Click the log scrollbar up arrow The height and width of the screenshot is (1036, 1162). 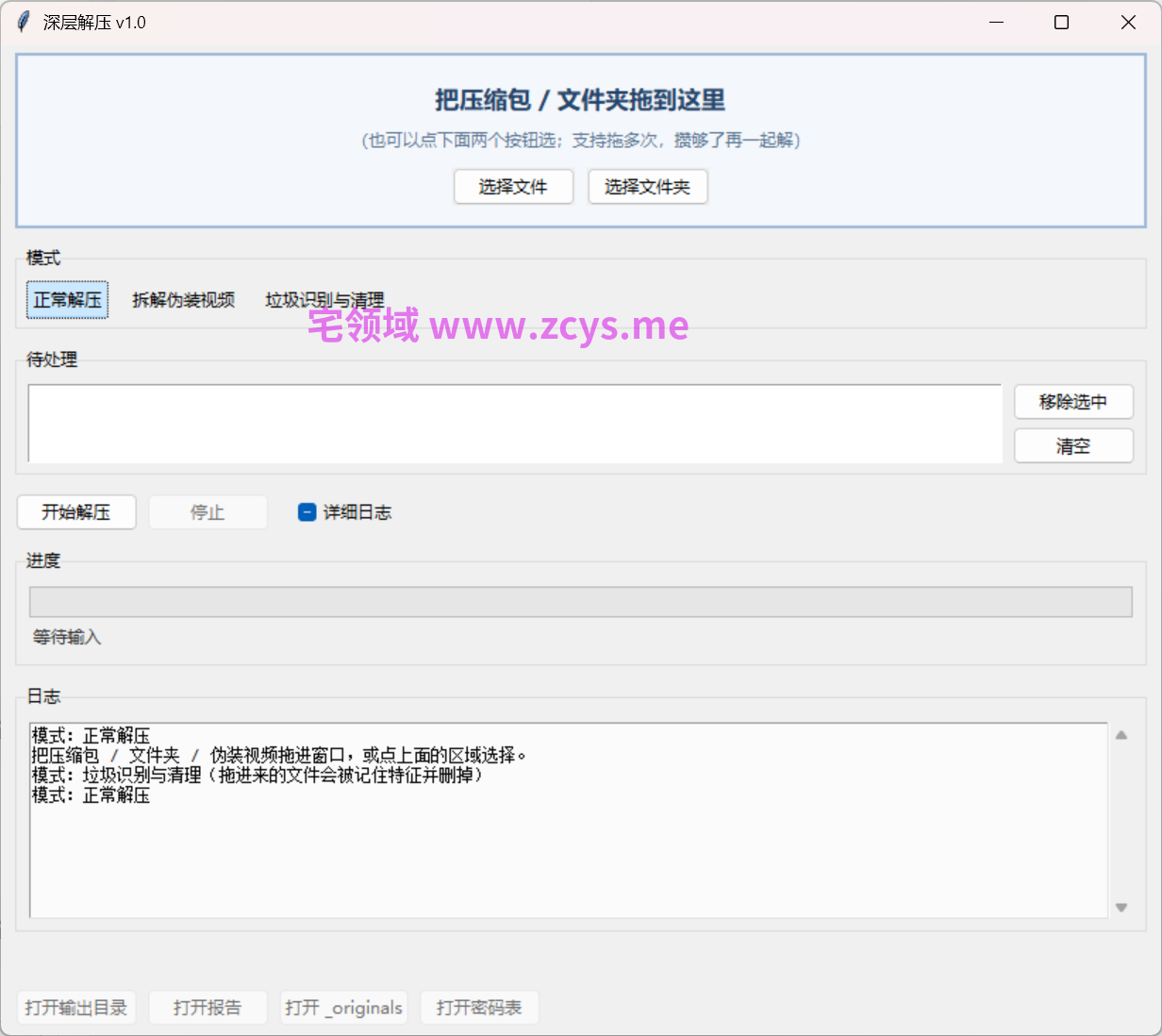(1121, 735)
